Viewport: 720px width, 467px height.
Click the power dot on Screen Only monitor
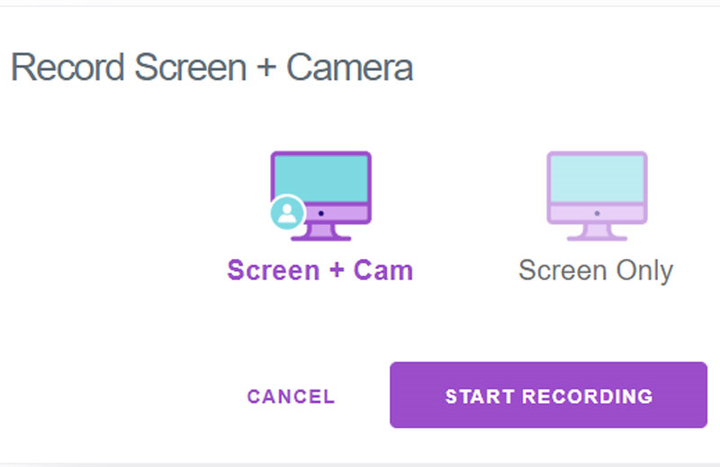(596, 213)
